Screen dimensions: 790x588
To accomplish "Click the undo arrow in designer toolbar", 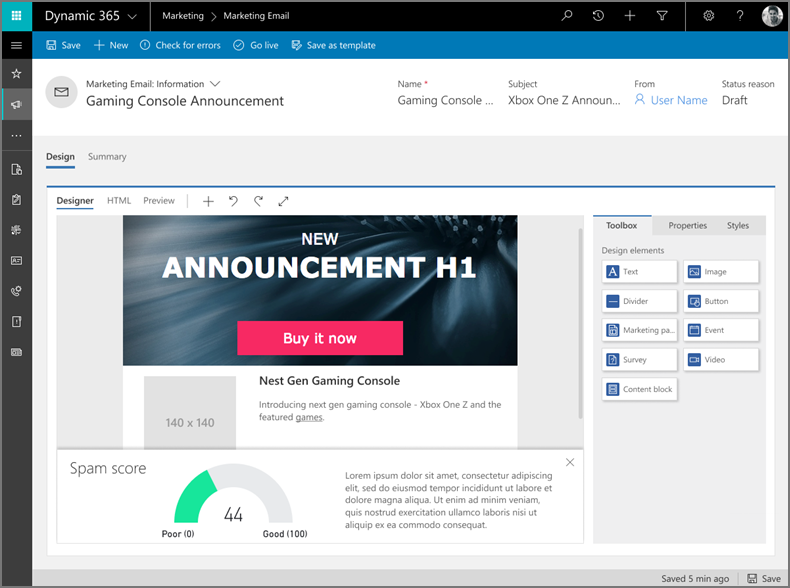I will tap(233, 201).
